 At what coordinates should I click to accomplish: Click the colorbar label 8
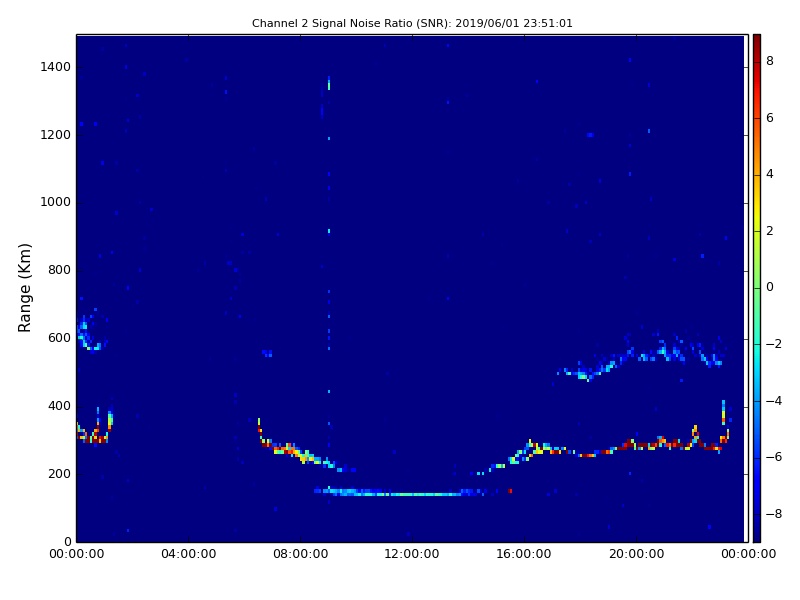coord(770,61)
